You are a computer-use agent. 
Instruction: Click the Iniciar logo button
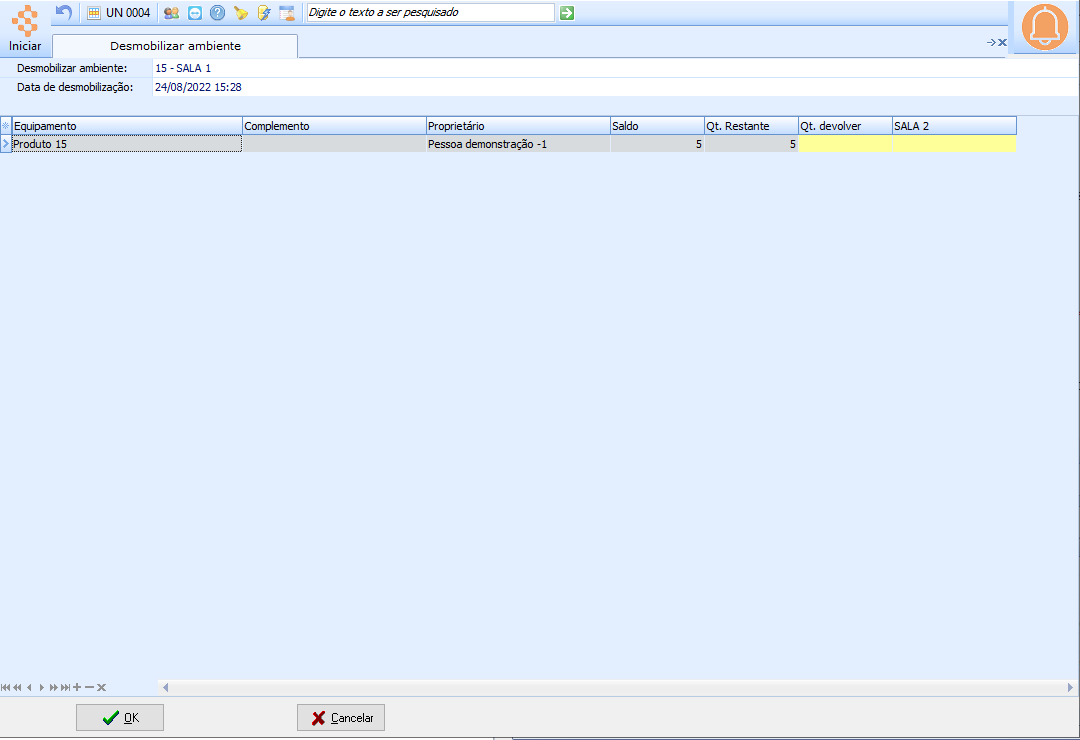coord(25,30)
